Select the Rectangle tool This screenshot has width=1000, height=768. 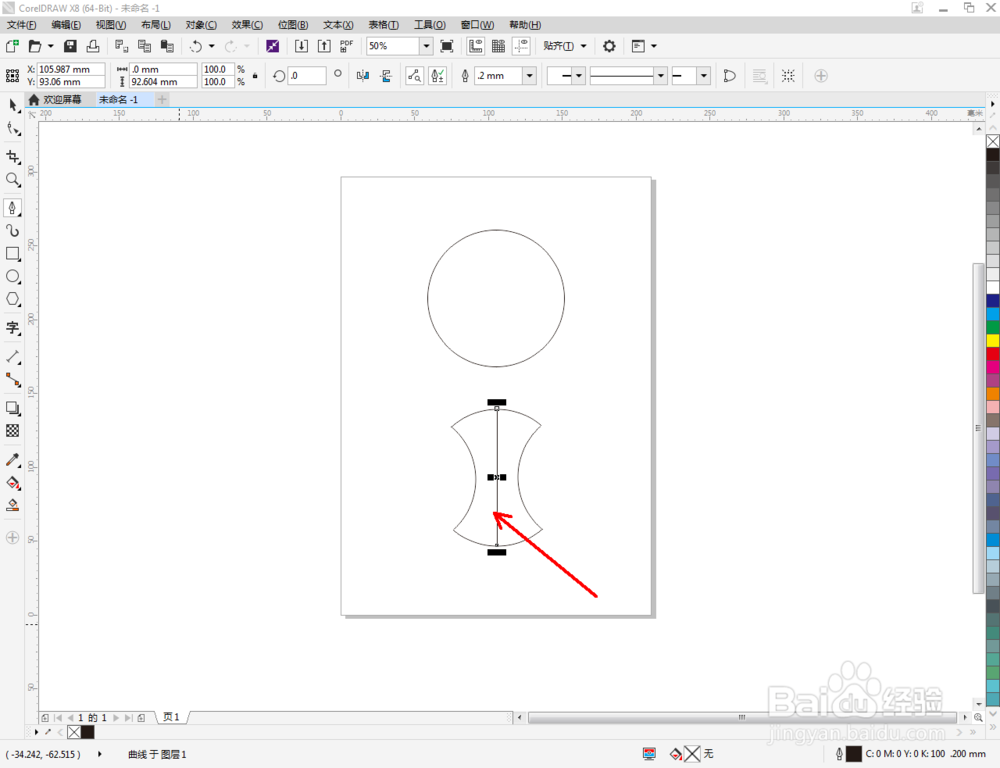13,253
